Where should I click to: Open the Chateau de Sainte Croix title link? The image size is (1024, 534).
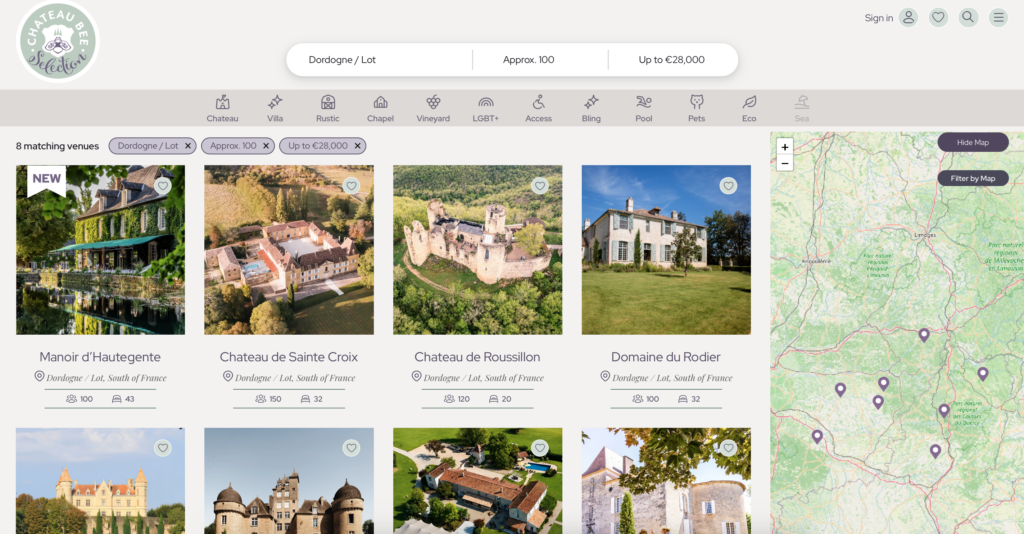click(289, 357)
